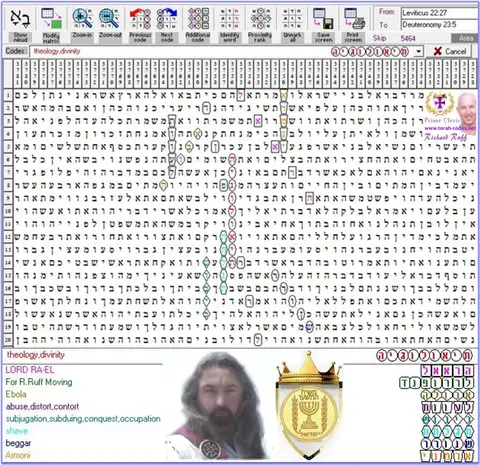
Task: Select the For R.Ruff Moving entry
Action: [39, 382]
